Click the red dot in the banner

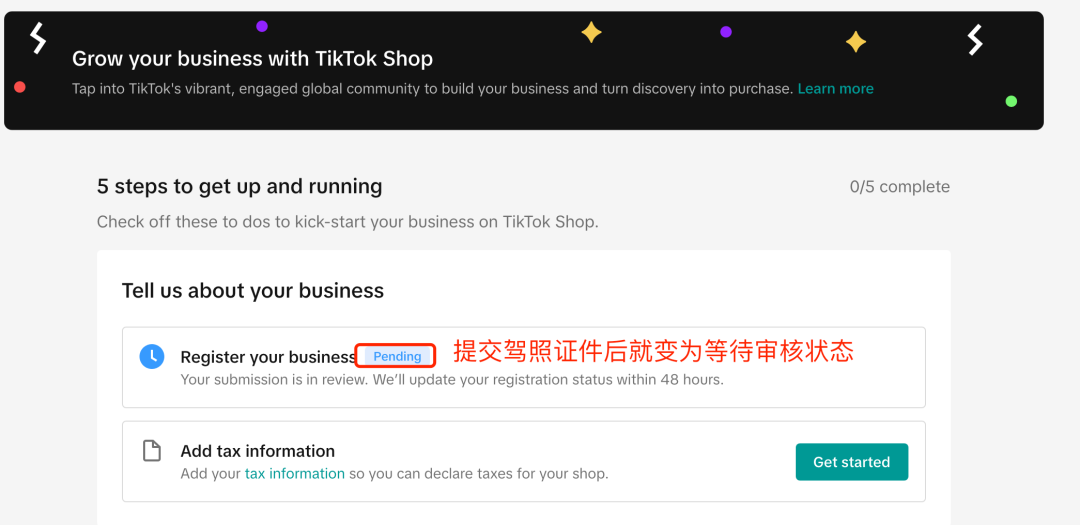20,88
